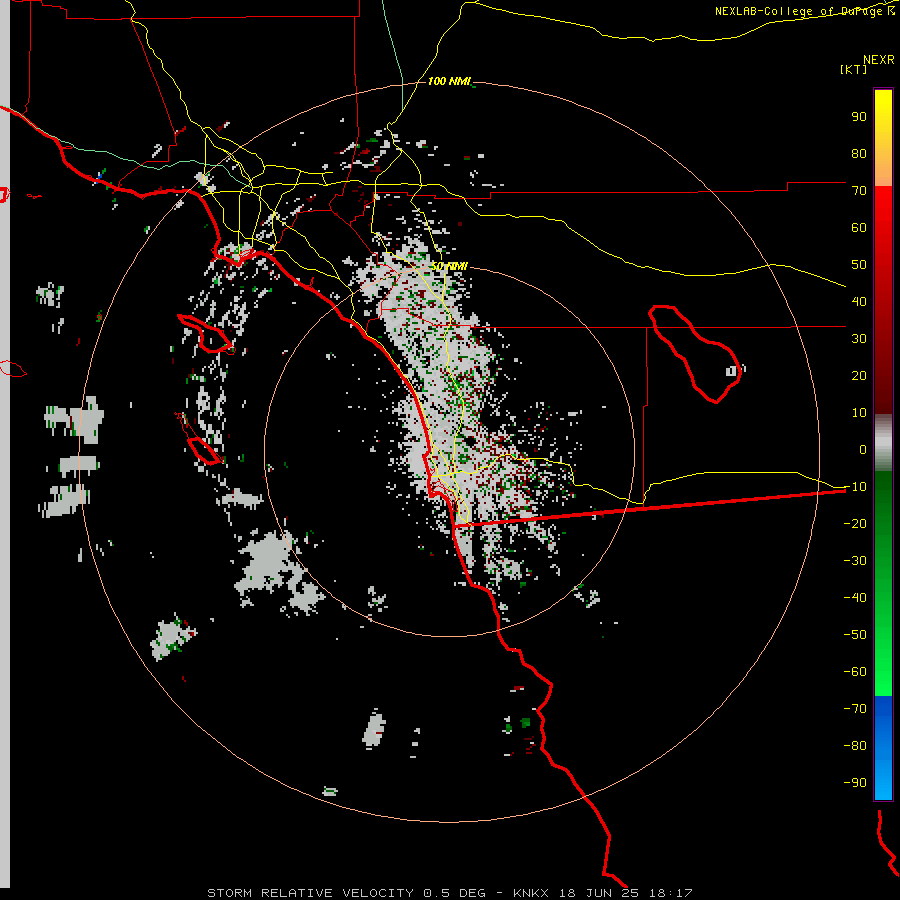The width and height of the screenshot is (900, 900).
Task: Click the positive 70 scale value
Action: [859, 191]
